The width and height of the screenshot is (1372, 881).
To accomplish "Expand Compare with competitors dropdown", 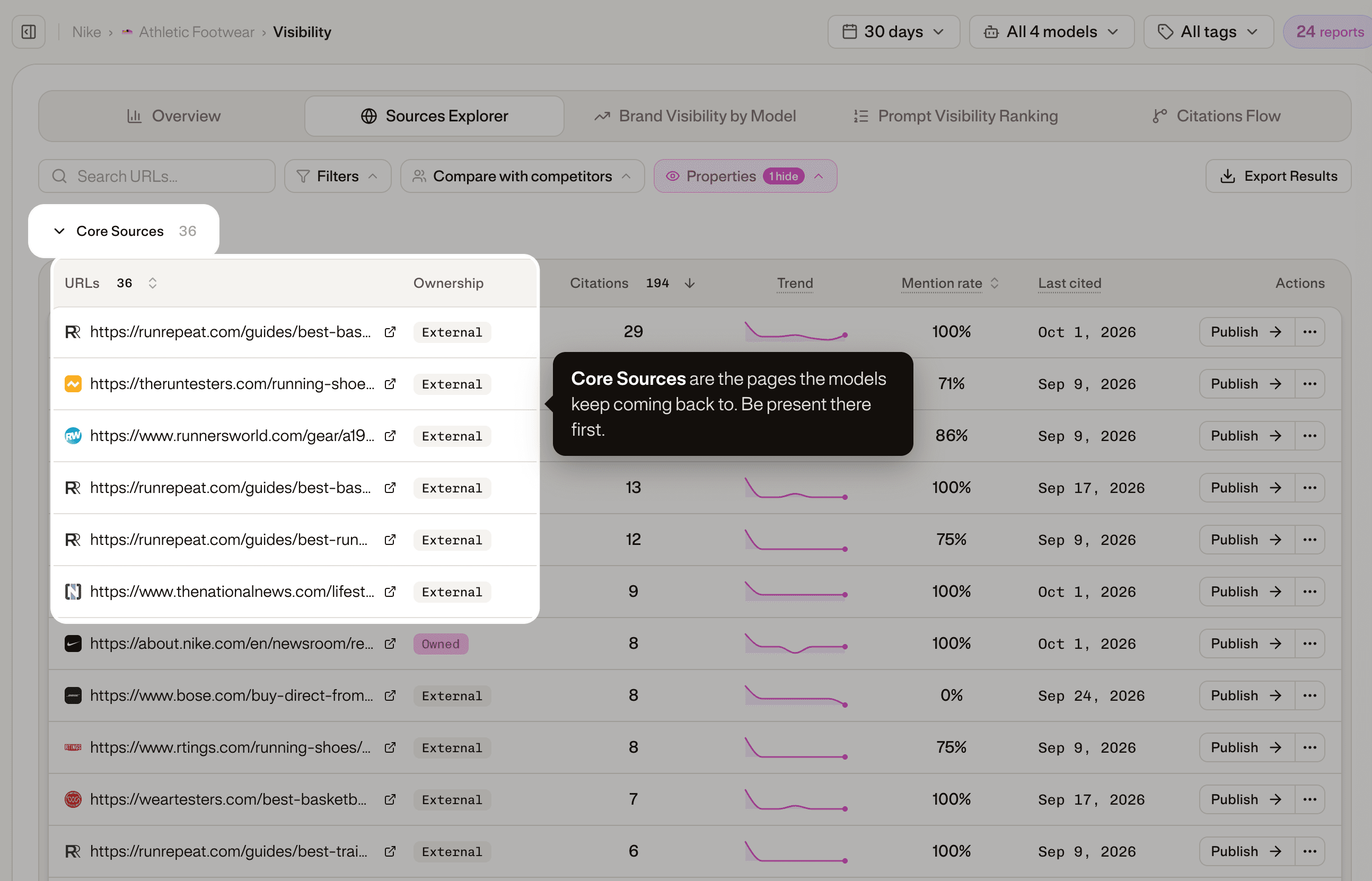I will 522,176.
